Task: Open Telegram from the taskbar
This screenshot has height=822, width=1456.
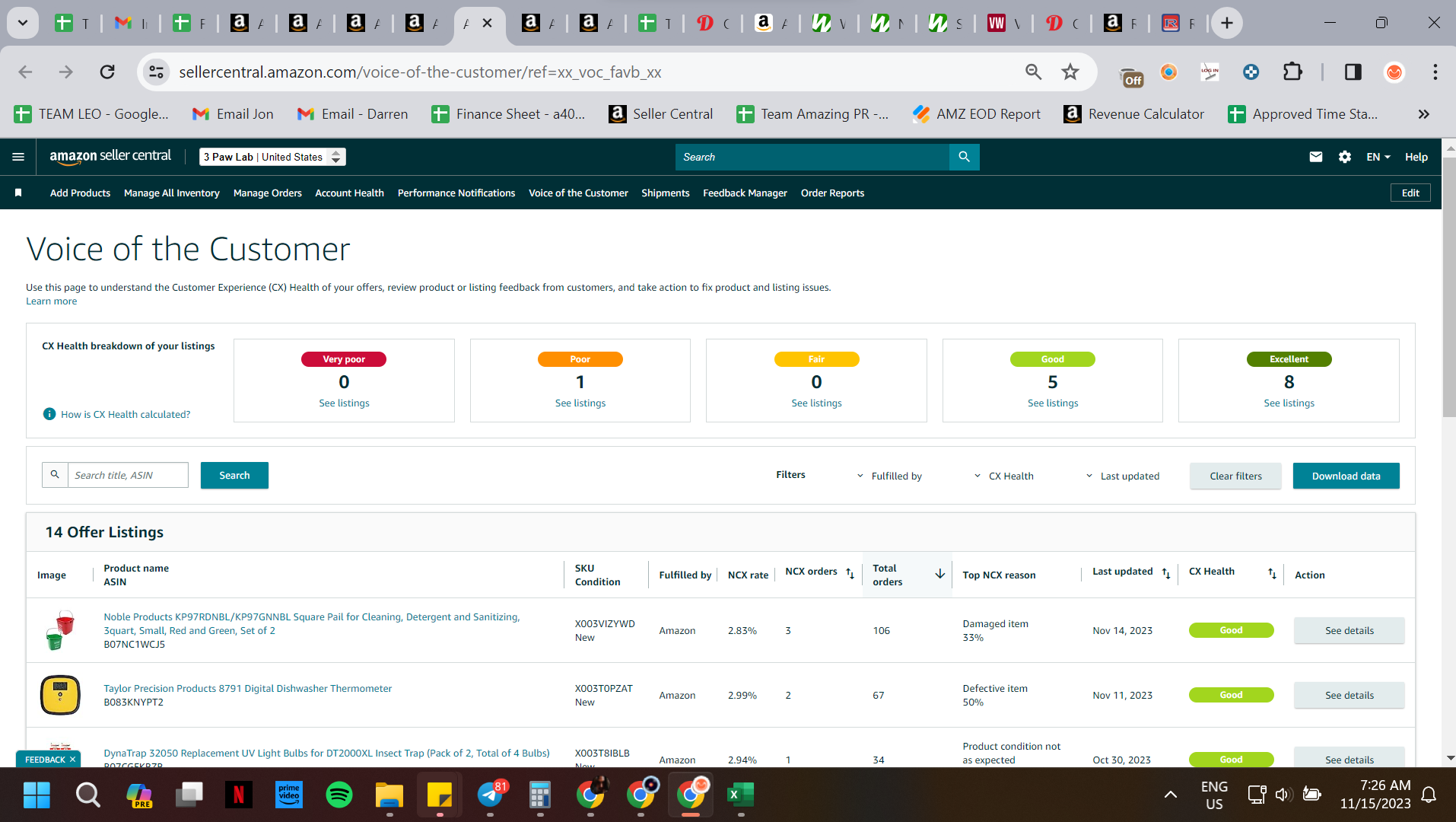Action: (490, 795)
